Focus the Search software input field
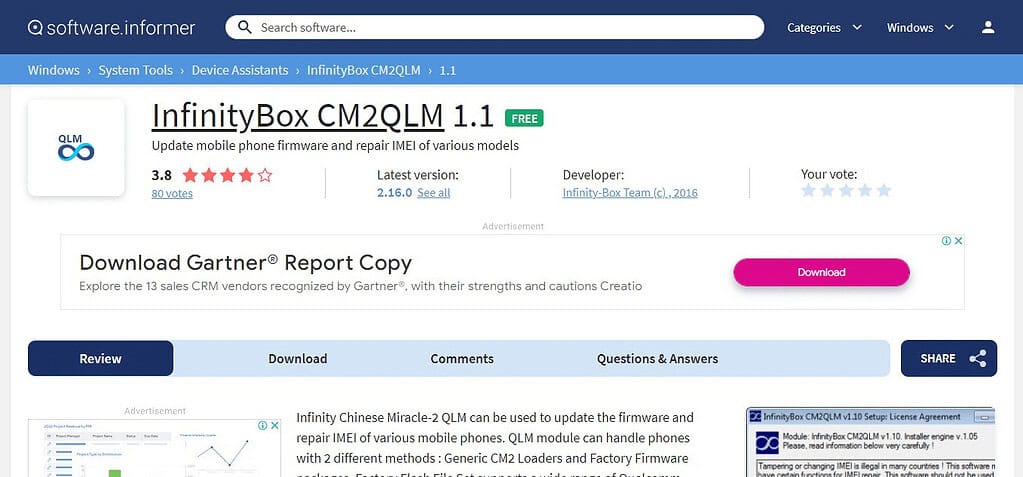 pyautogui.click(x=495, y=27)
